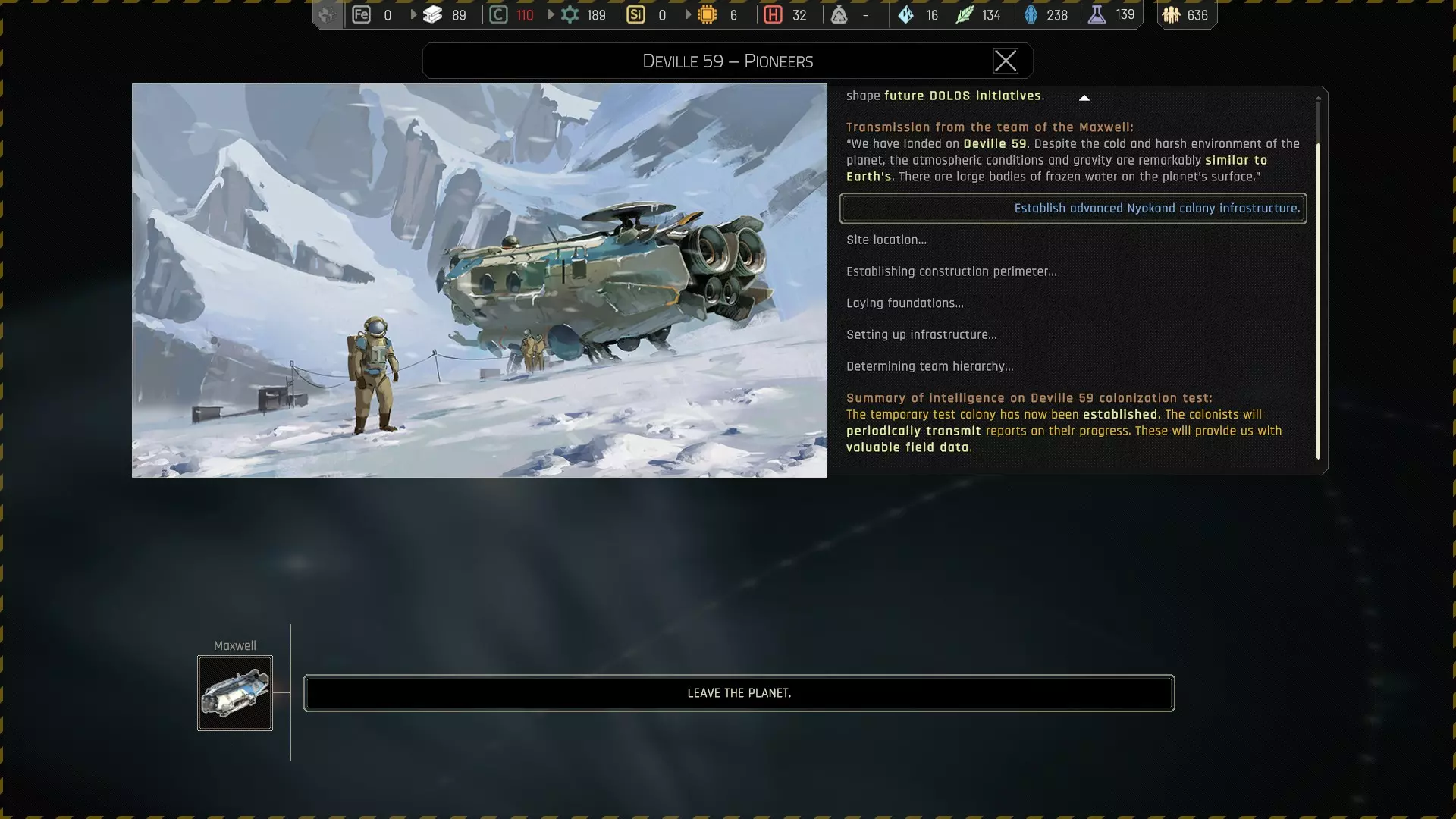Click the electronics chip resource icon
The image size is (1456, 819).
coord(707,14)
